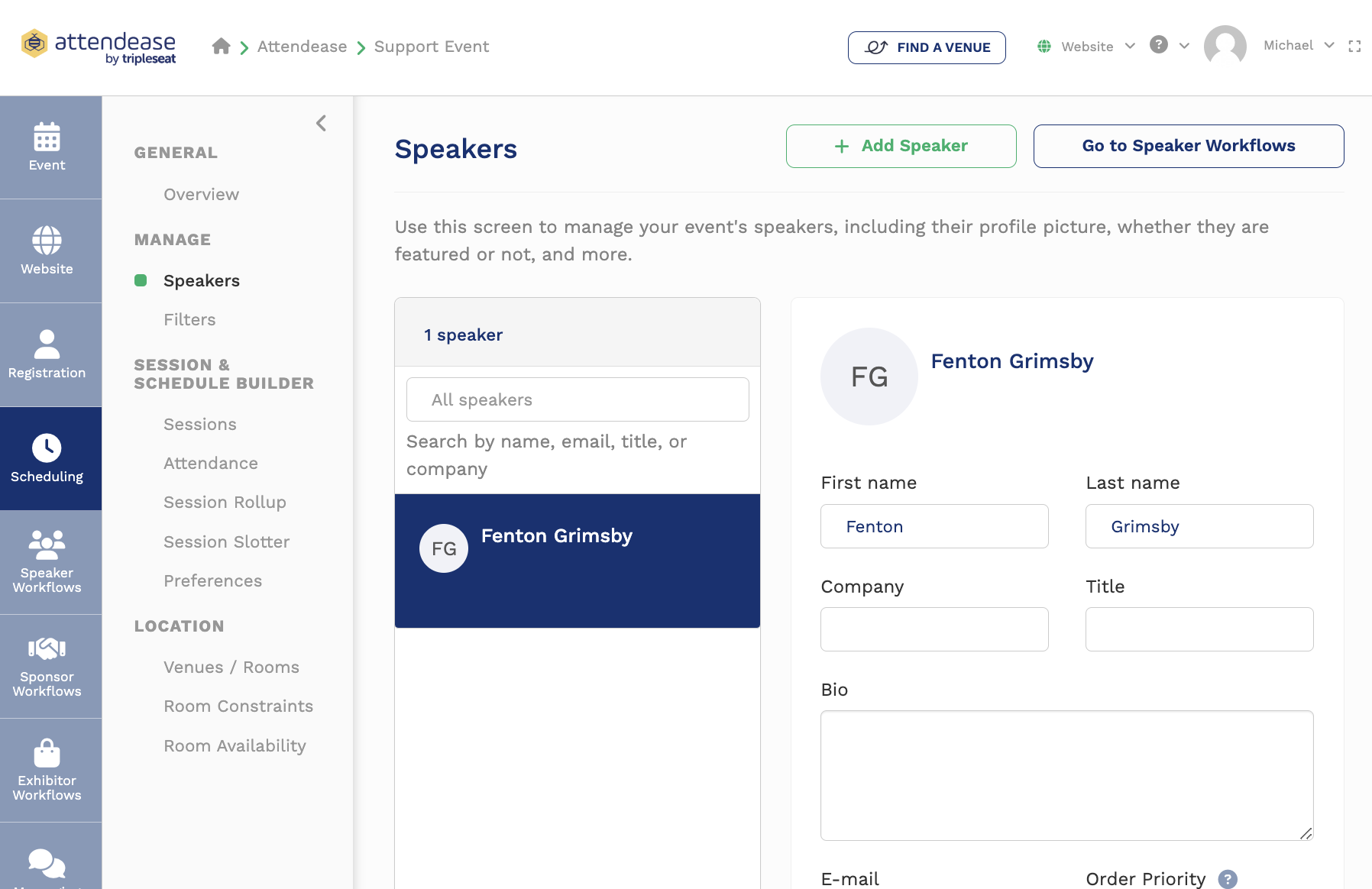
Task: Click inside the Bio text area
Action: pos(1066,775)
